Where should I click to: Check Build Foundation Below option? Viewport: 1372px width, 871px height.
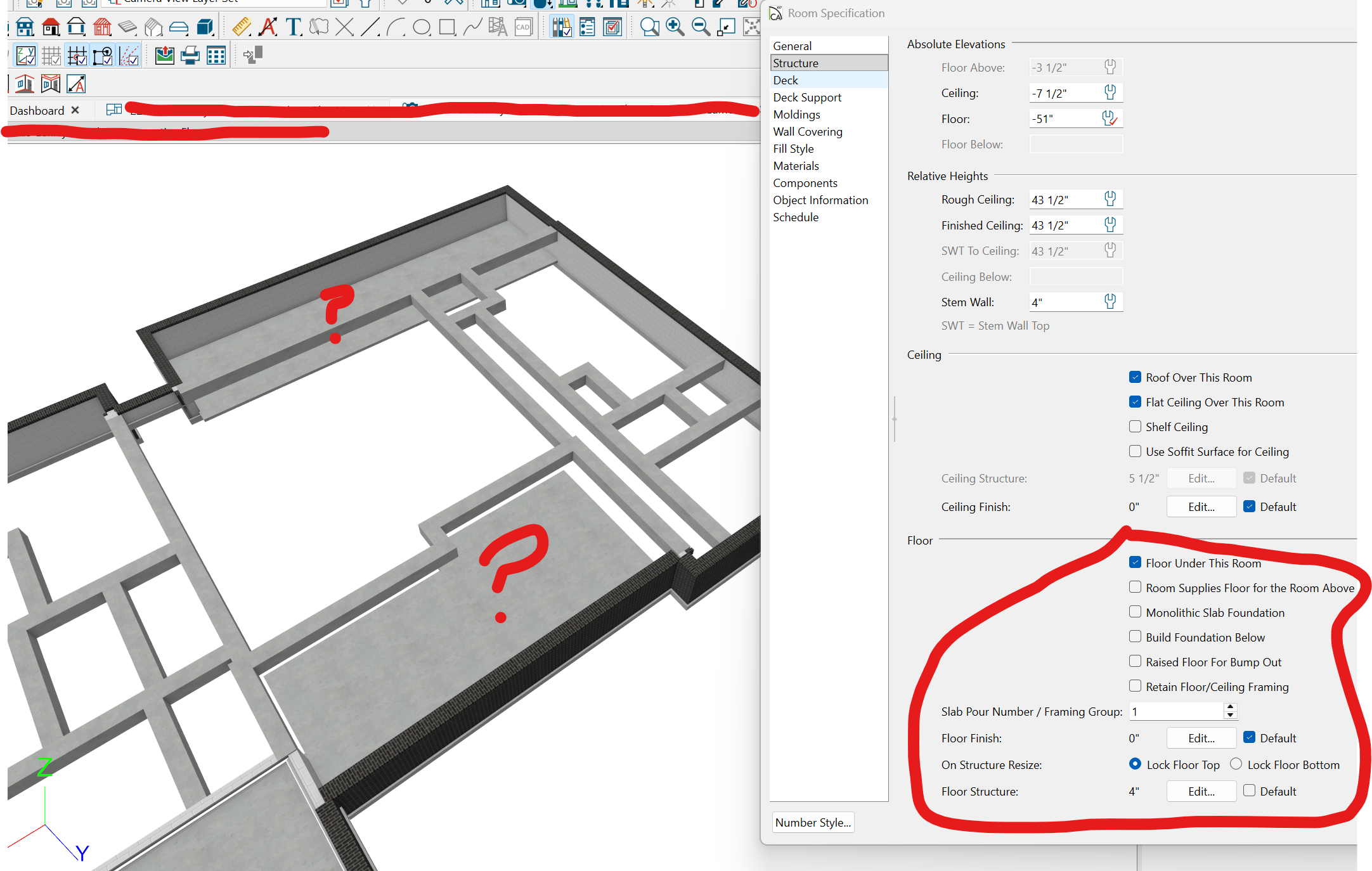[1135, 636]
